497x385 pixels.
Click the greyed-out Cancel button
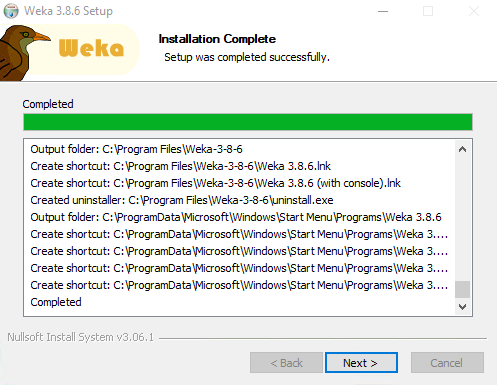pyautogui.click(x=447, y=362)
